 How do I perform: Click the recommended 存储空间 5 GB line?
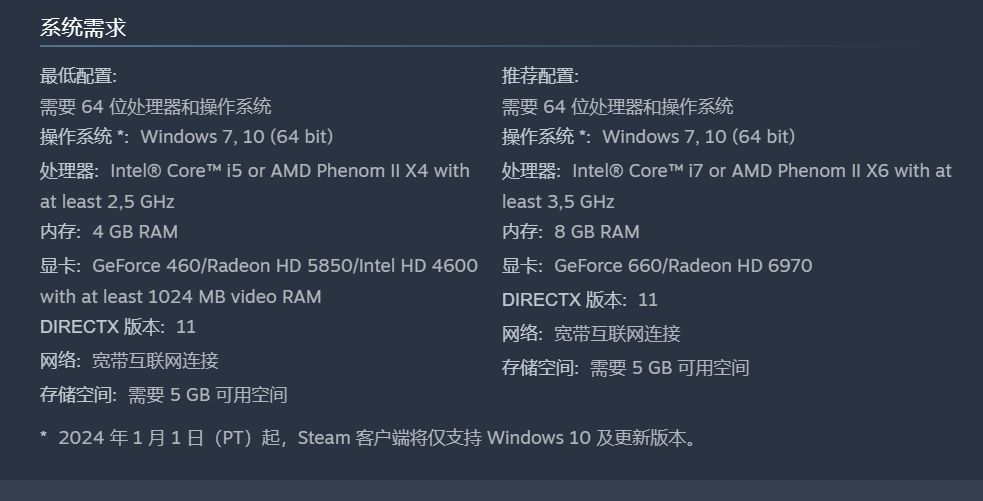[626, 368]
